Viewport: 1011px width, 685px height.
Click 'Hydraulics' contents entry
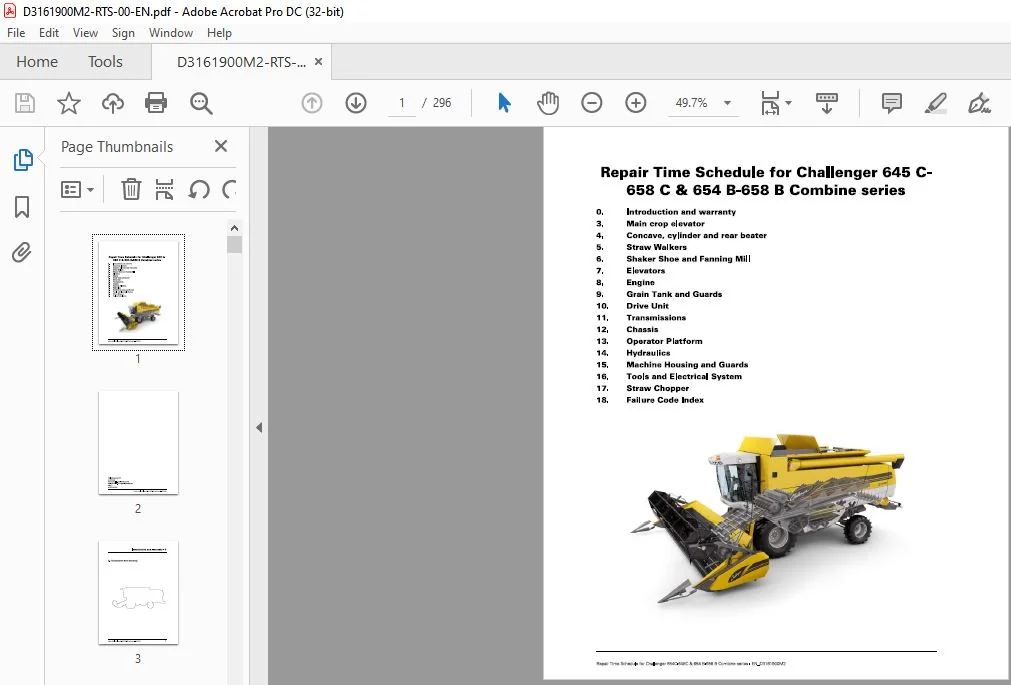click(x=648, y=353)
